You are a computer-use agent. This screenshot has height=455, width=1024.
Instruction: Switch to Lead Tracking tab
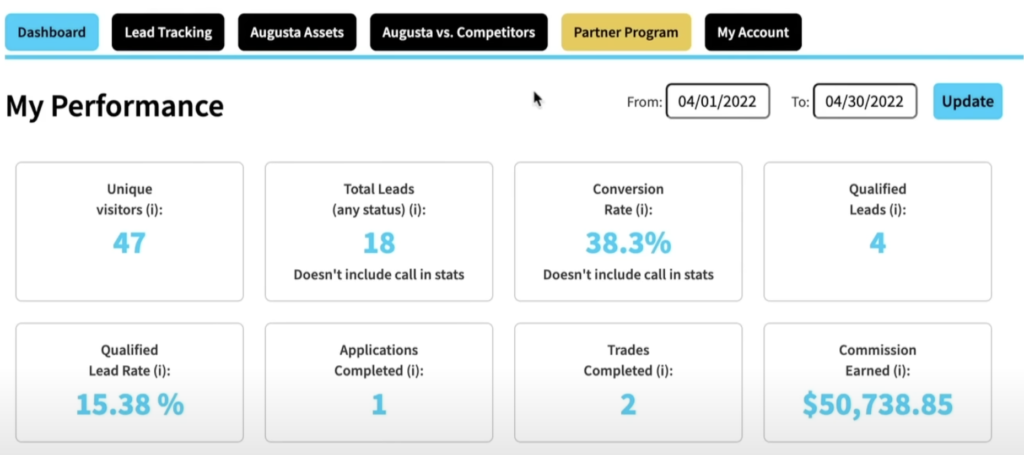pos(168,32)
